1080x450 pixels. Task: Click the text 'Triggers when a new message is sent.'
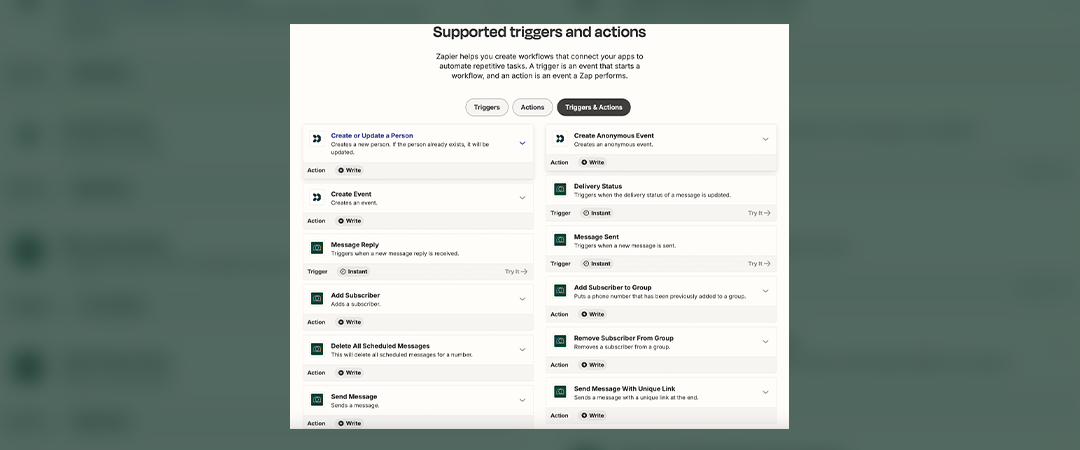click(625, 245)
